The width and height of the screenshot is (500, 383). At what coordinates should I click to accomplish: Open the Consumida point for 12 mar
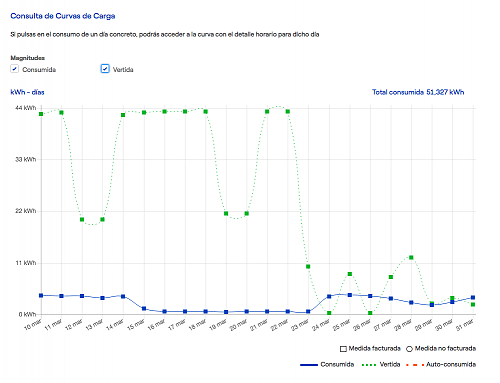pos(82,296)
